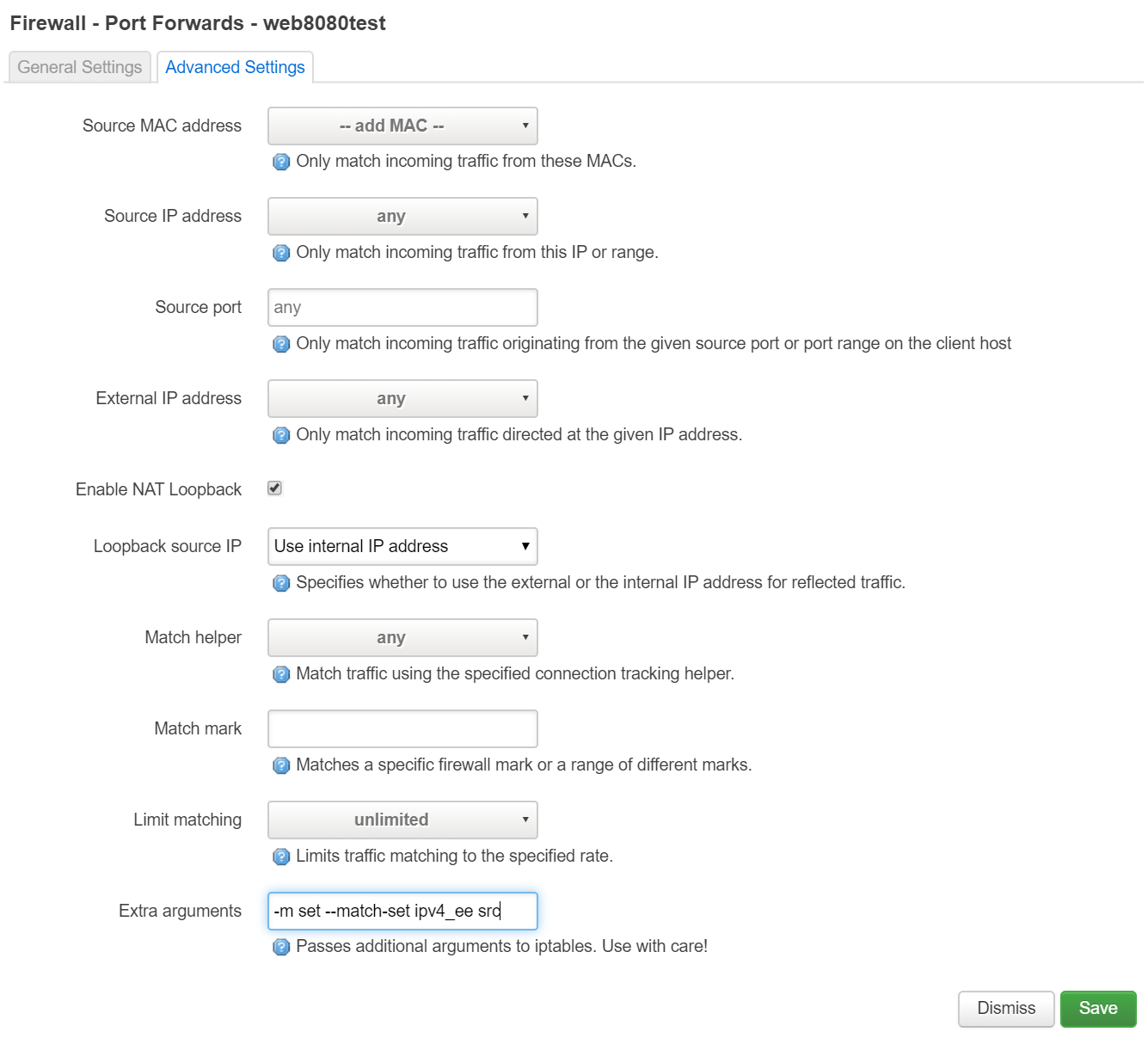Expand the Limit matching dropdown
Screen dimensions: 1148x1038
click(402, 820)
